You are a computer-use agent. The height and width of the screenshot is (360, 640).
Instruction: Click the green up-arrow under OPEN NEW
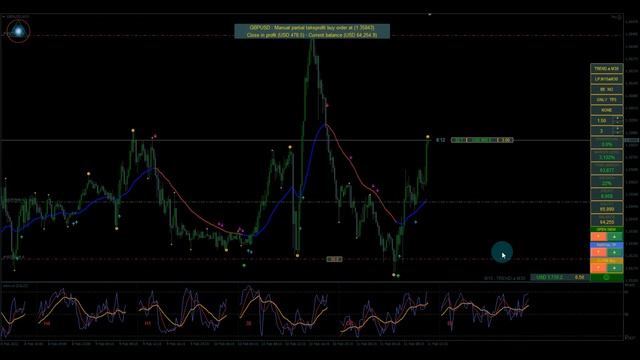615,237
